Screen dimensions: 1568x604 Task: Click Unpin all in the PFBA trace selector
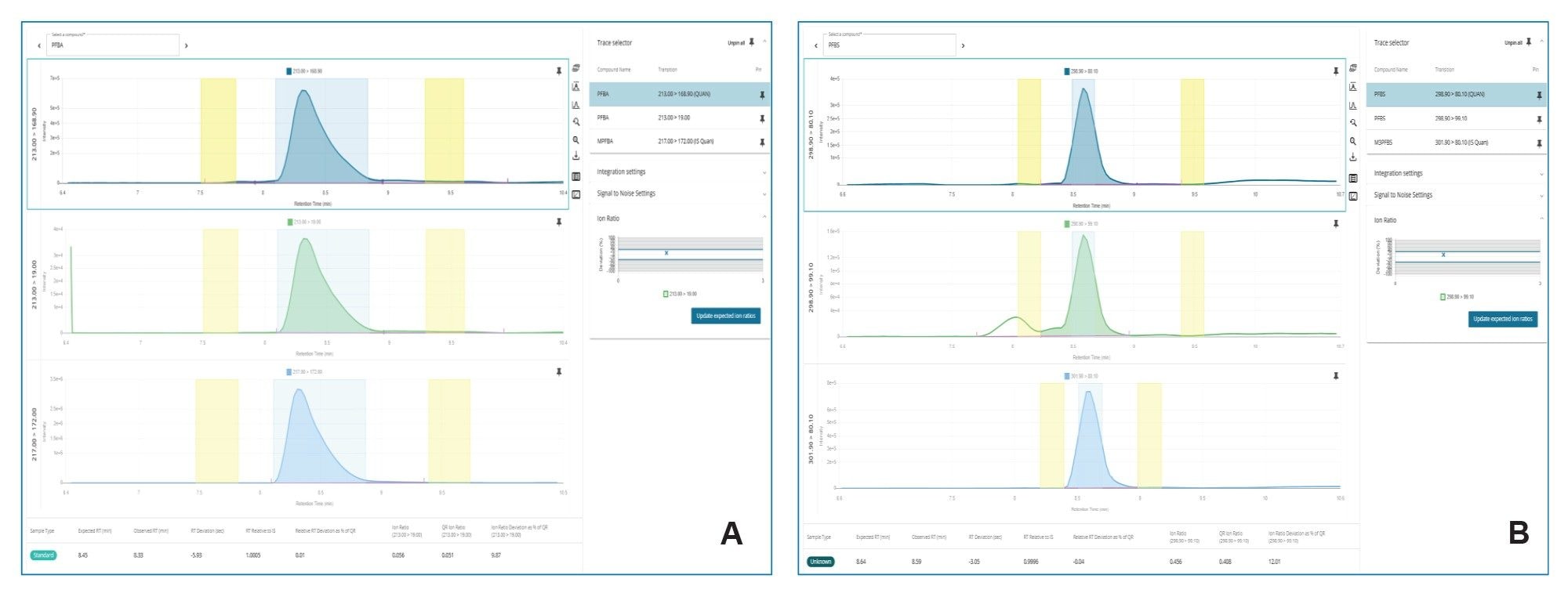736,43
